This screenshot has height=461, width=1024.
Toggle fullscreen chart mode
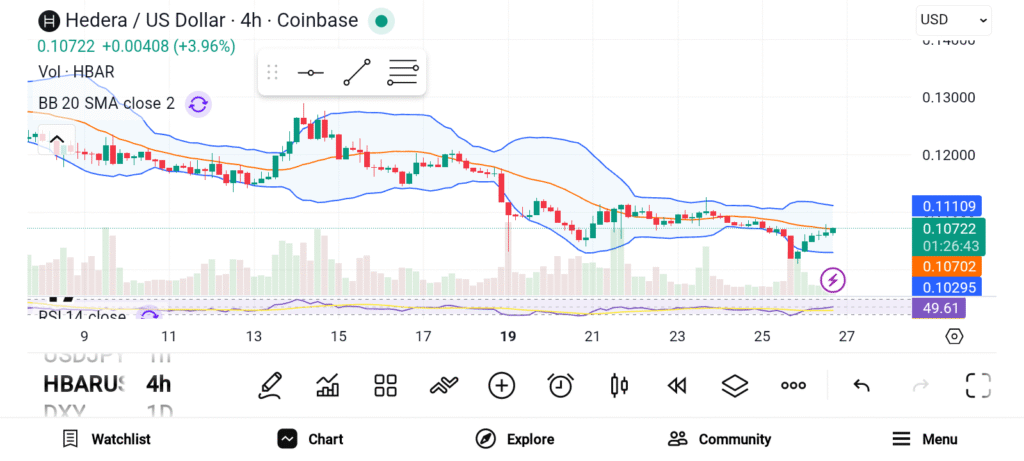point(978,385)
